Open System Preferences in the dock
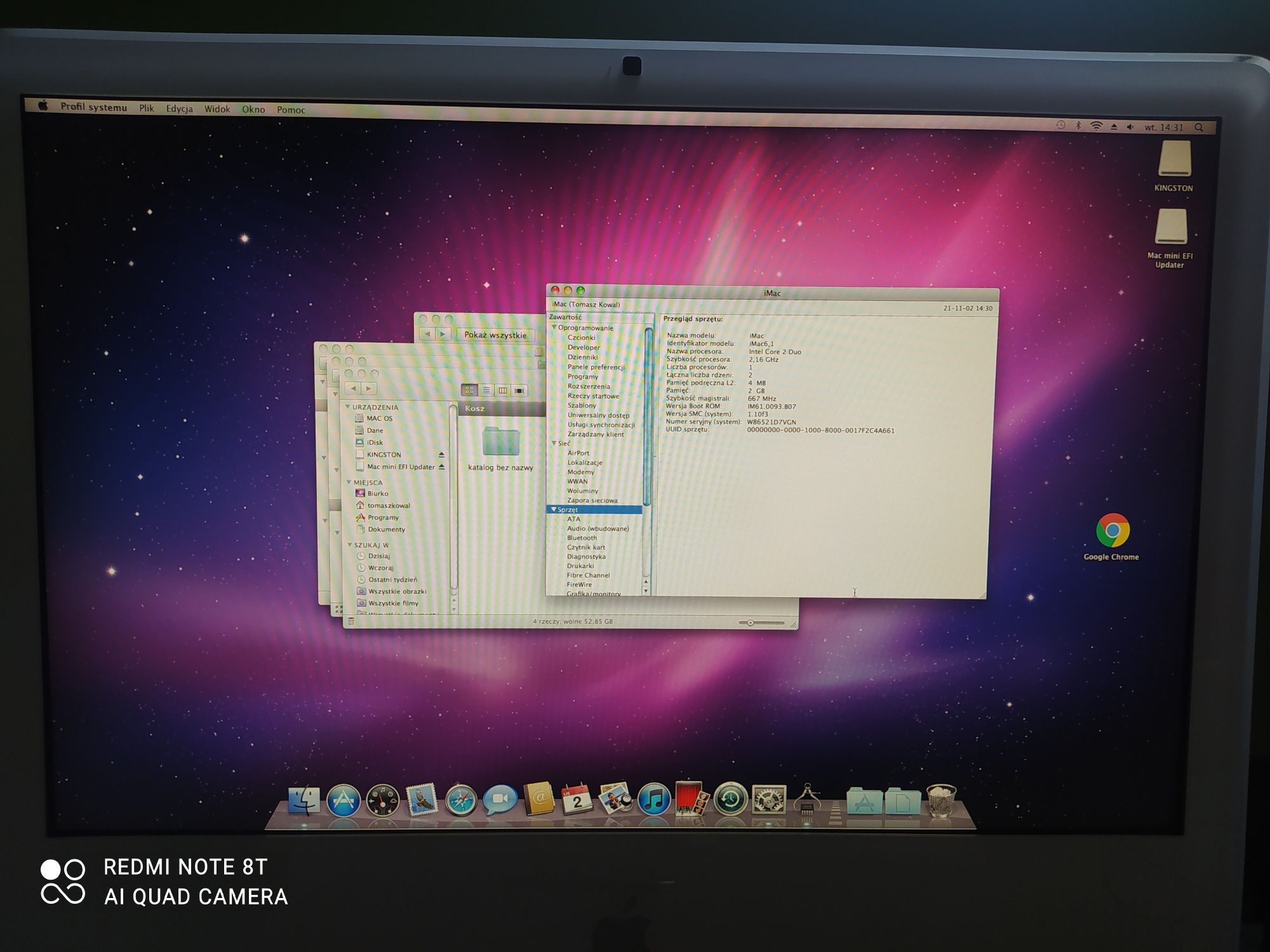The height and width of the screenshot is (952, 1270). [x=769, y=799]
